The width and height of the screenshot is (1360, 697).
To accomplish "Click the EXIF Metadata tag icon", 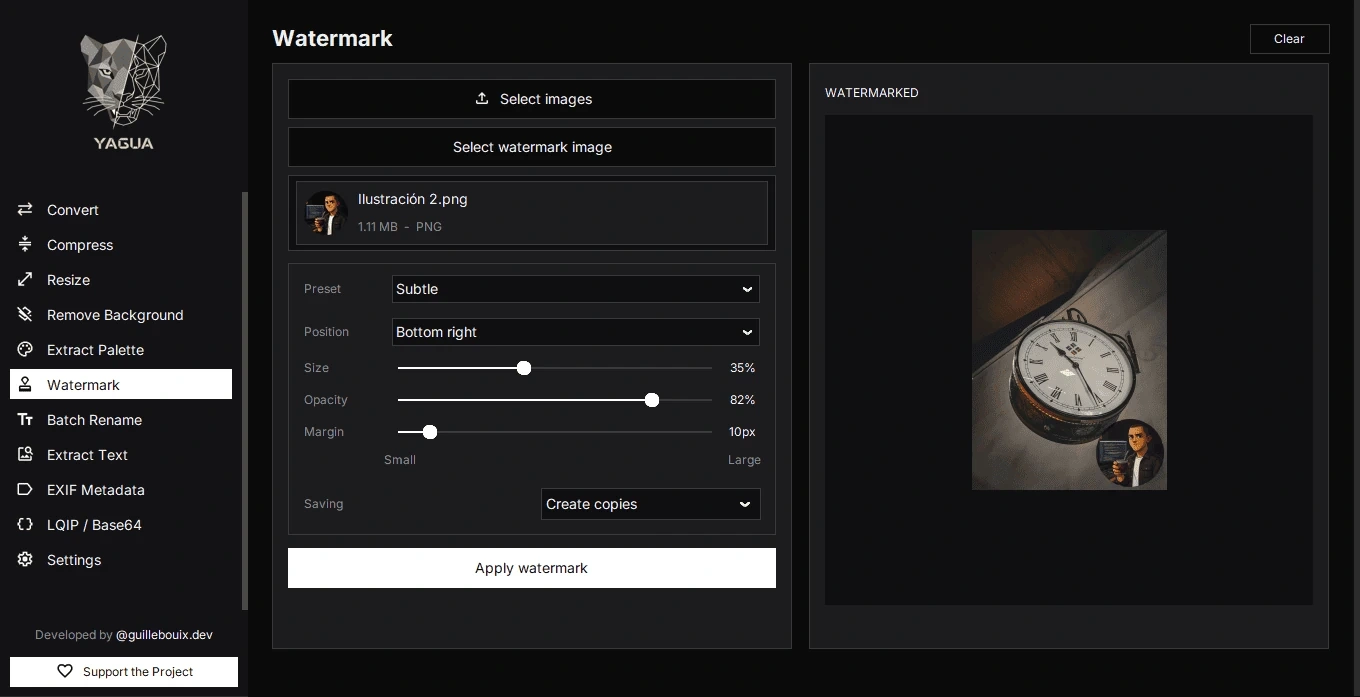I will click(25, 490).
